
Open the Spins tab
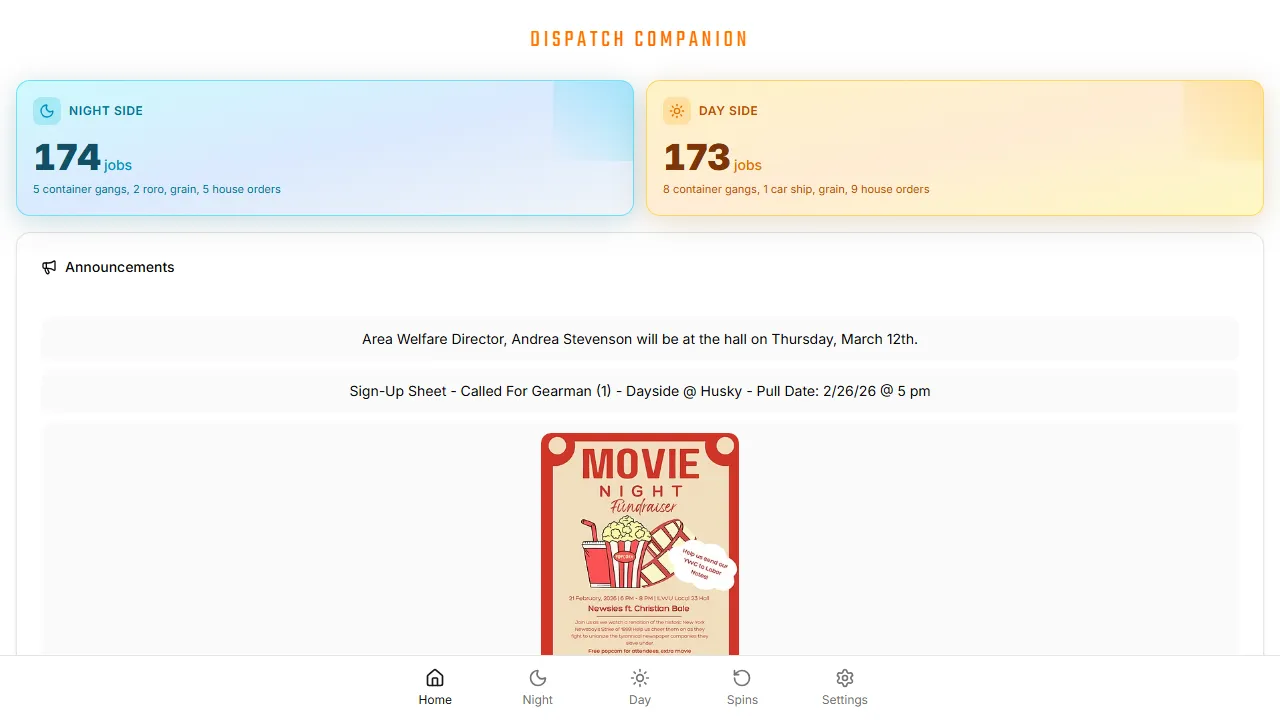[742, 688]
